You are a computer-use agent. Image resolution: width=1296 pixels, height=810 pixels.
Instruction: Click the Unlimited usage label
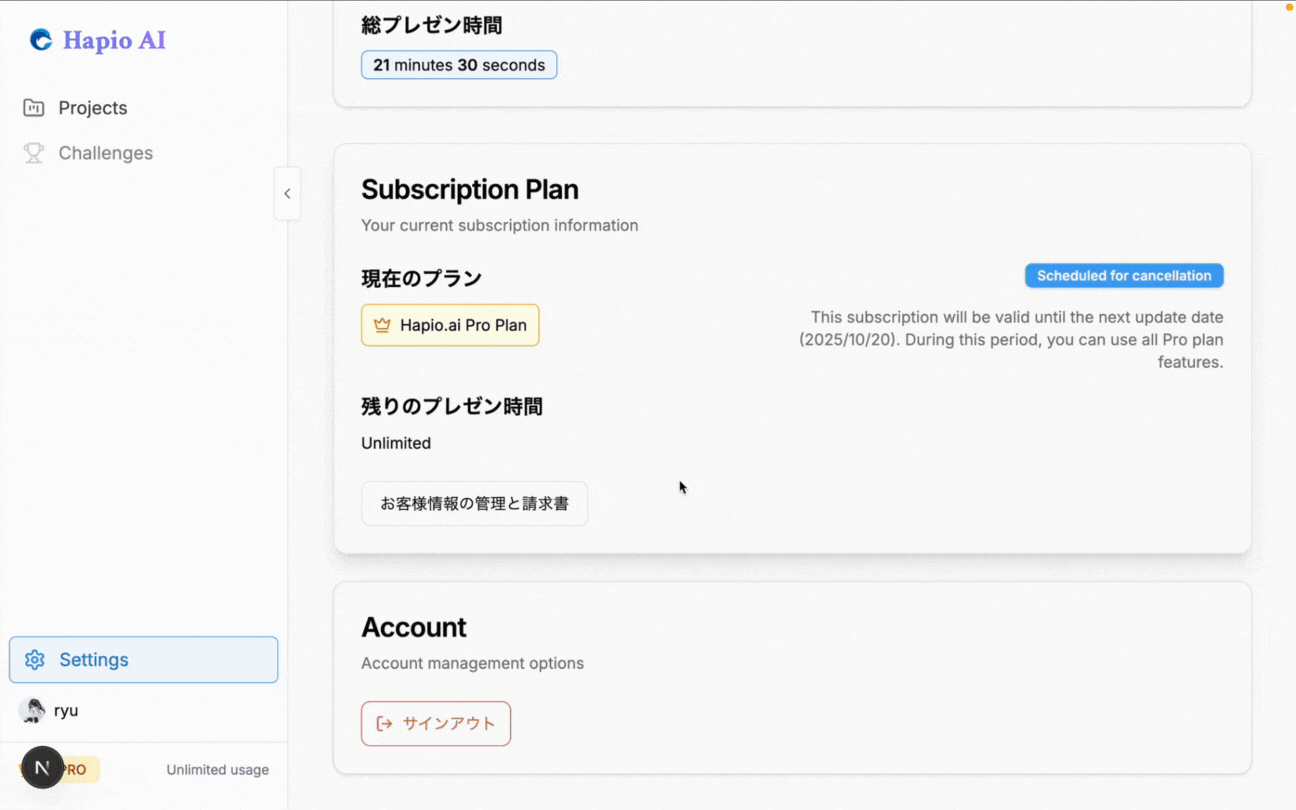pyautogui.click(x=217, y=770)
